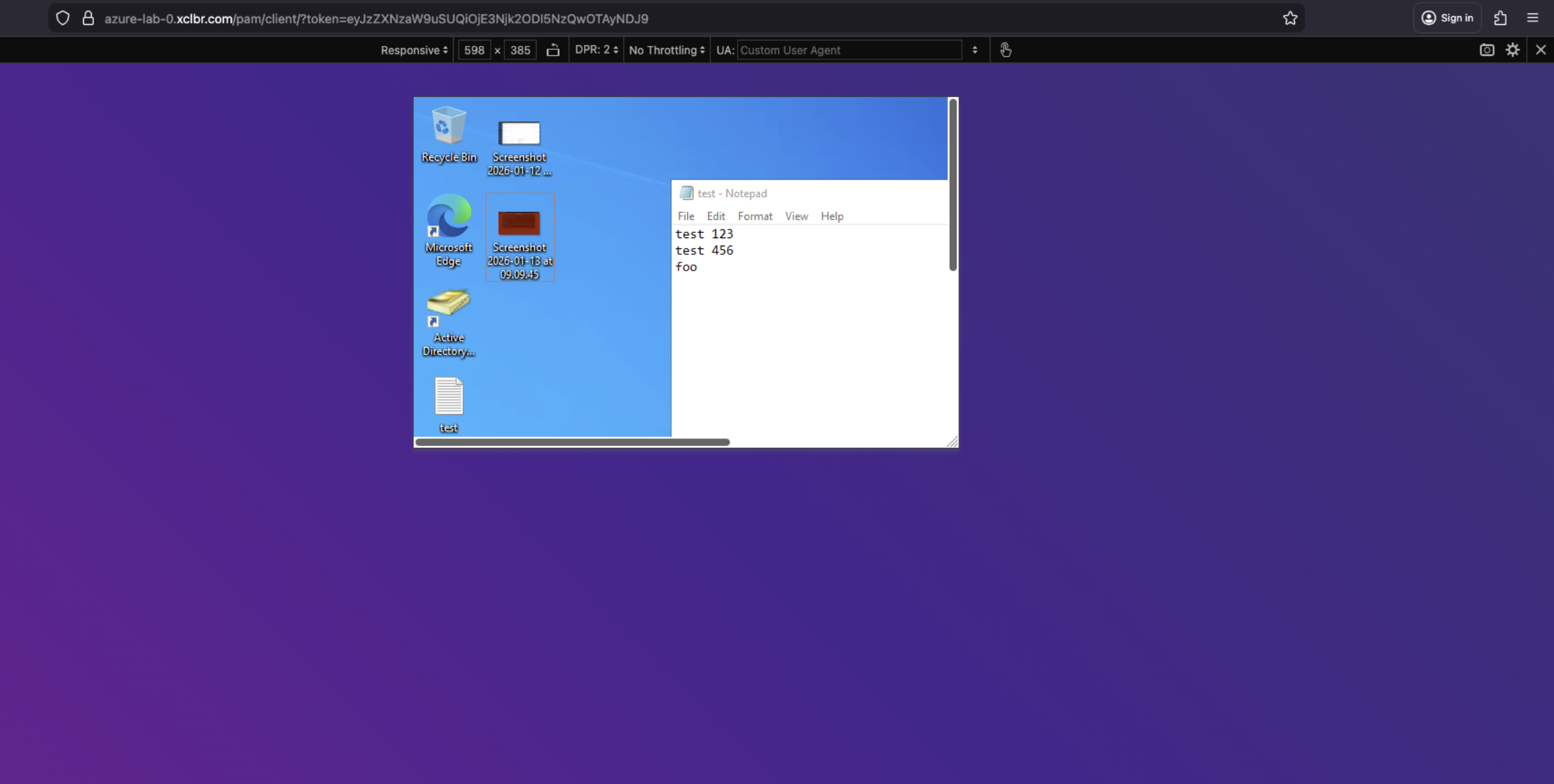Click the horizontal scrollbar in the viewport
This screenshot has height=784, width=1554.
[572, 443]
